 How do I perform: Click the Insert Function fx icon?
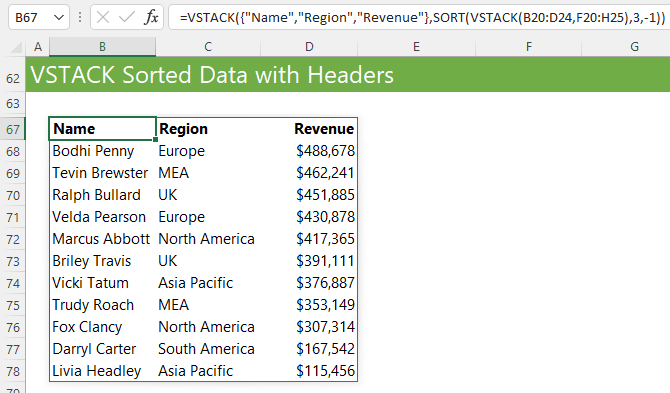151,18
